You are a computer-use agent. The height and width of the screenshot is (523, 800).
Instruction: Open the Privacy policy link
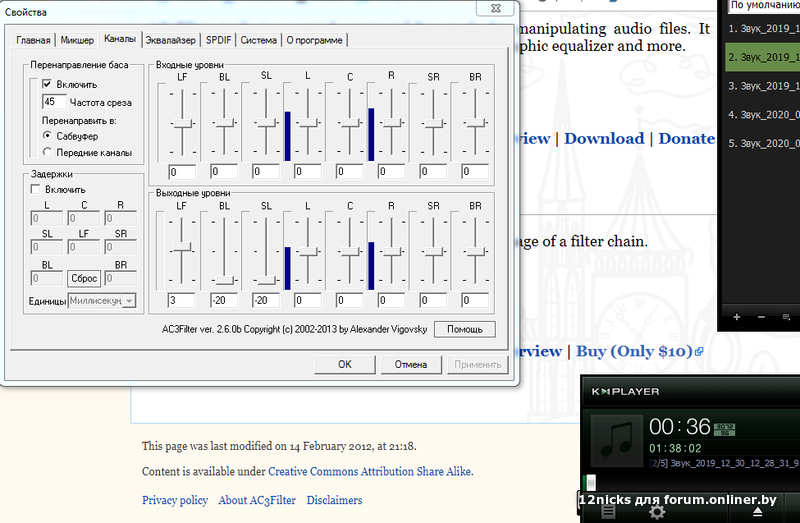click(175, 500)
